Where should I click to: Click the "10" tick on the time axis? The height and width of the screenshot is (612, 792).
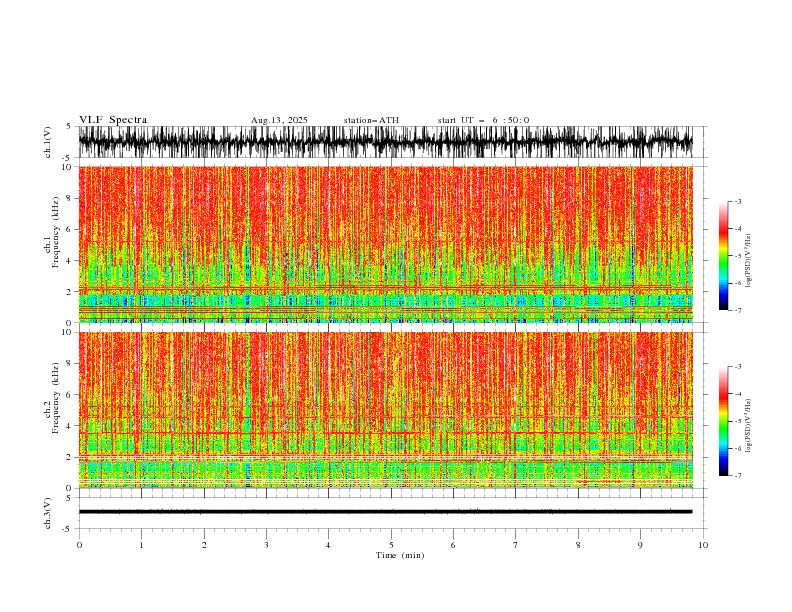coord(703,545)
